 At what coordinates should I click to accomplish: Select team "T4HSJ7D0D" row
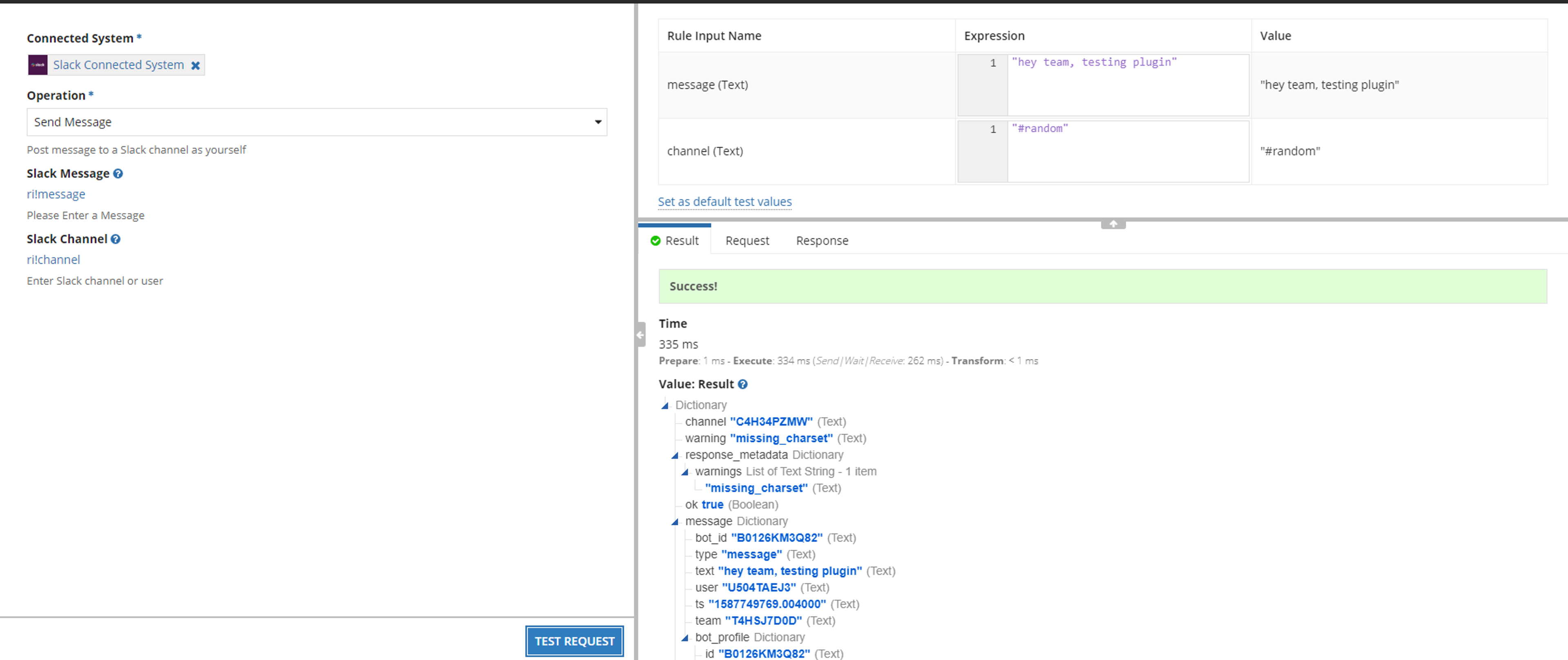point(765,620)
